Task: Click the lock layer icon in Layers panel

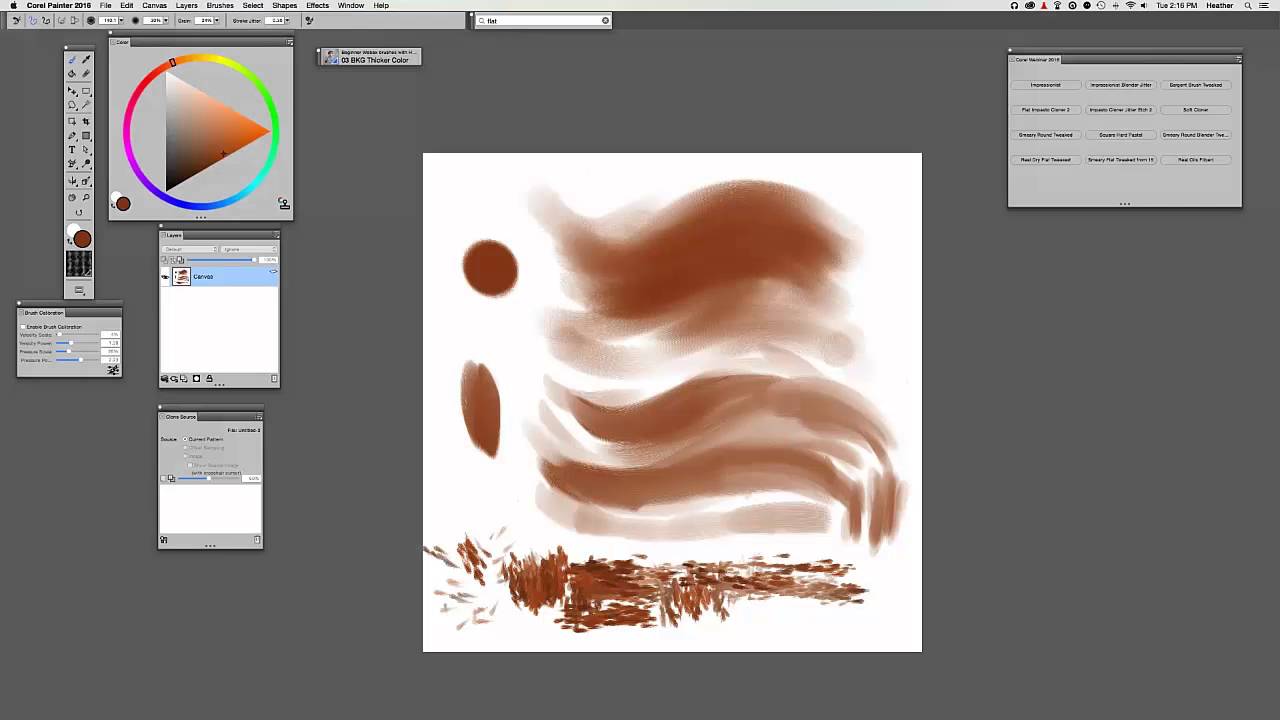Action: 209,379
